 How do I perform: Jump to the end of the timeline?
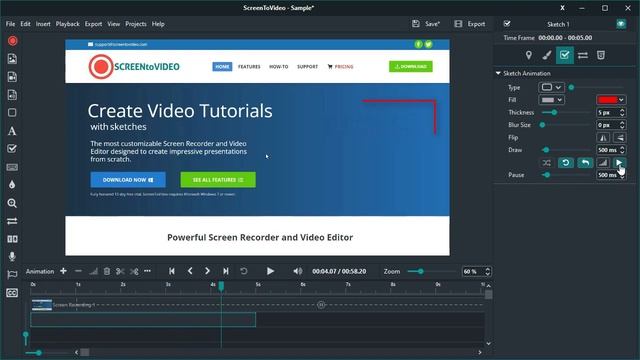pyautogui.click(x=226, y=271)
